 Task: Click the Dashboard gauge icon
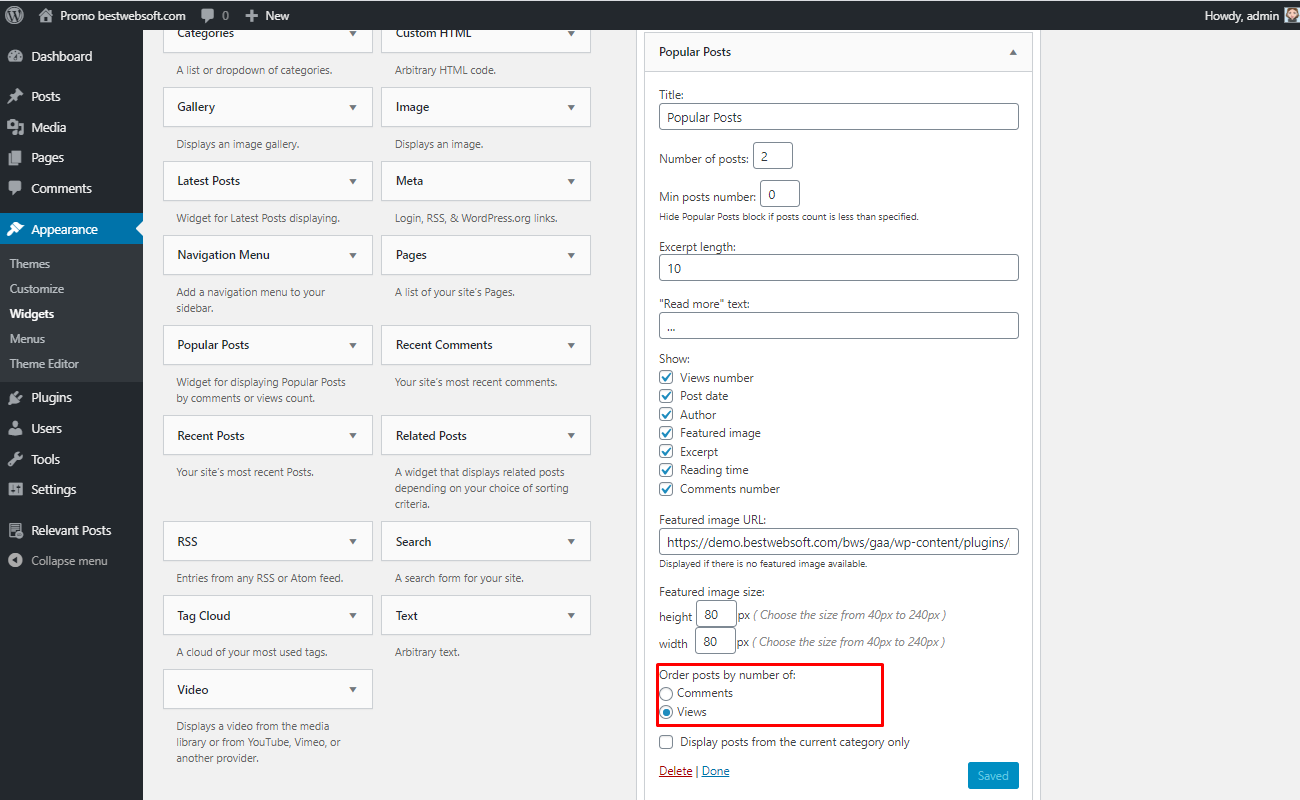(15, 57)
